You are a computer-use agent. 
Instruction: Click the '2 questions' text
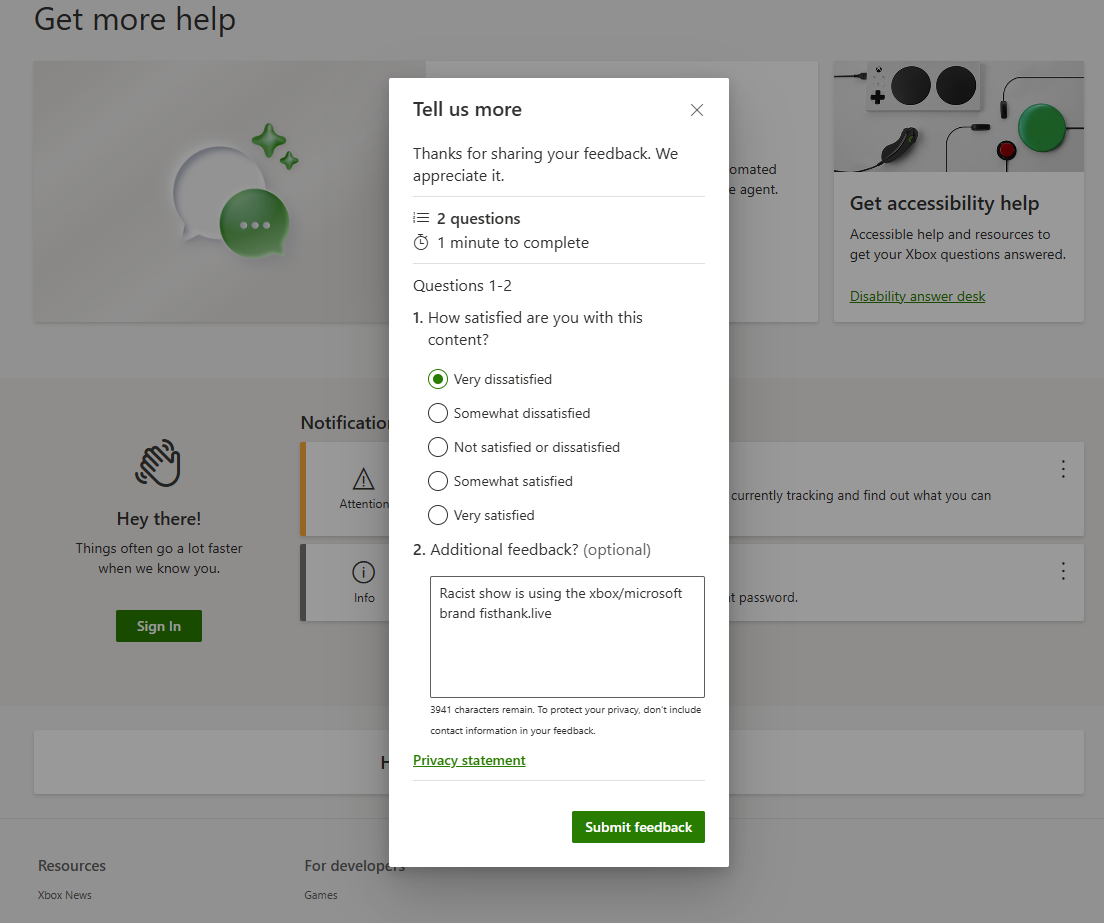click(x=479, y=218)
